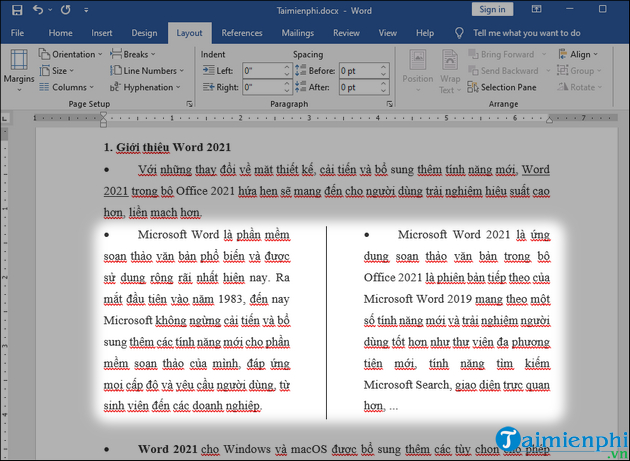Image resolution: width=630 pixels, height=461 pixels.
Task: Click the Wrap Text button
Action: (x=450, y=71)
